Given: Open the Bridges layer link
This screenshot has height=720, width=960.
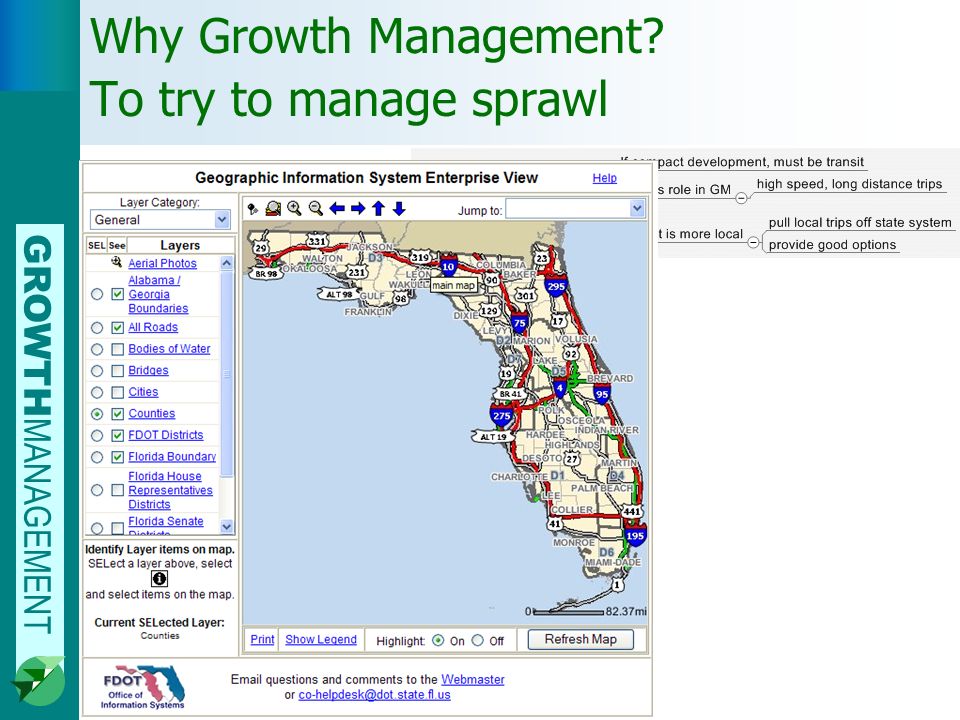Looking at the screenshot, I should point(148,371).
